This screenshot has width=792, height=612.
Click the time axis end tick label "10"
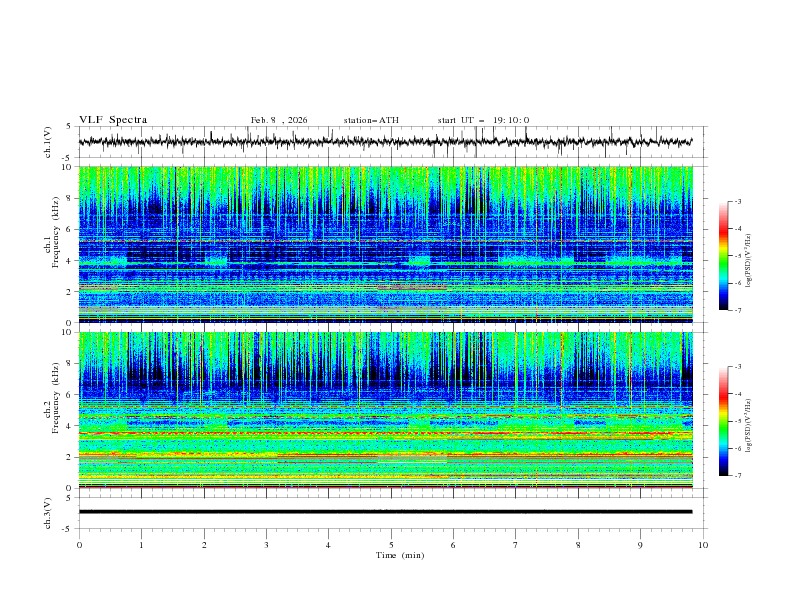coord(703,545)
